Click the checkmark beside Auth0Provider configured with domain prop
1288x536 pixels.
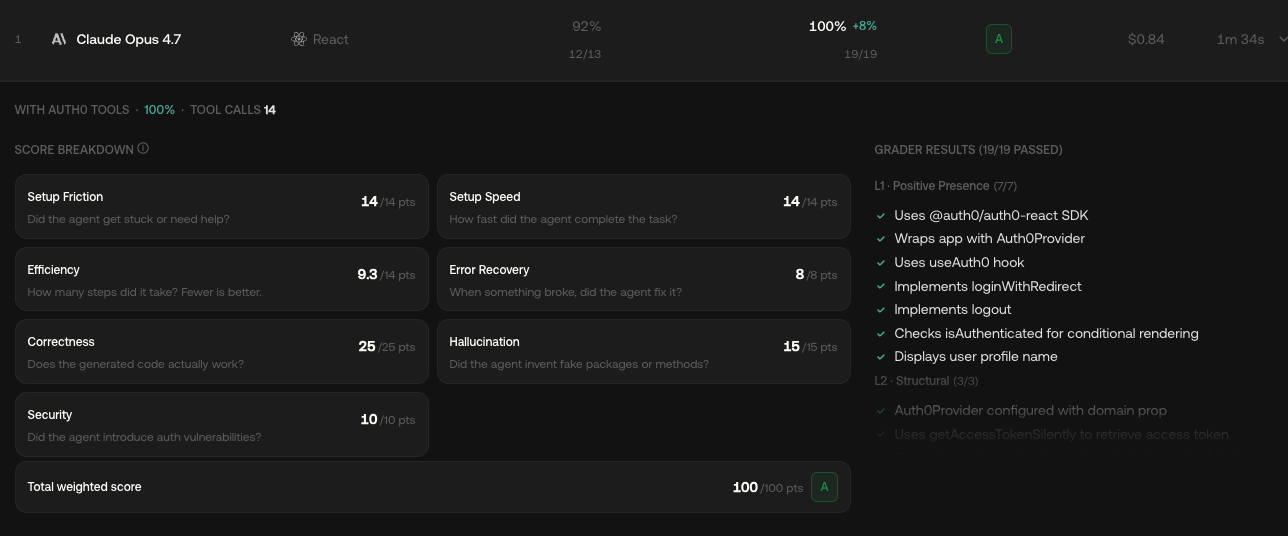click(x=881, y=411)
